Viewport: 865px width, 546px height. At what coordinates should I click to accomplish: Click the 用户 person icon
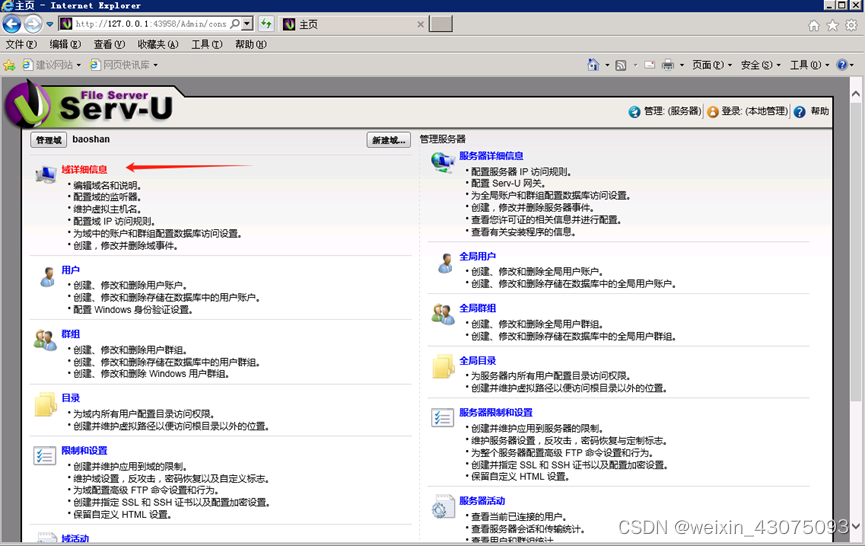tap(47, 277)
